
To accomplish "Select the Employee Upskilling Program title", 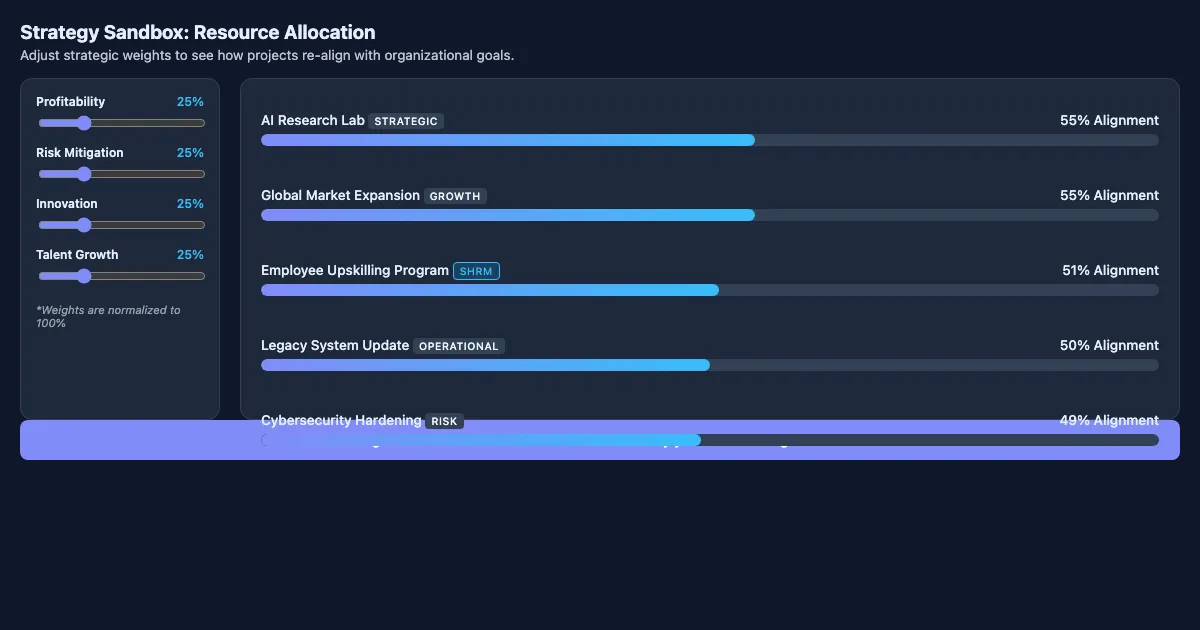I will point(355,270).
